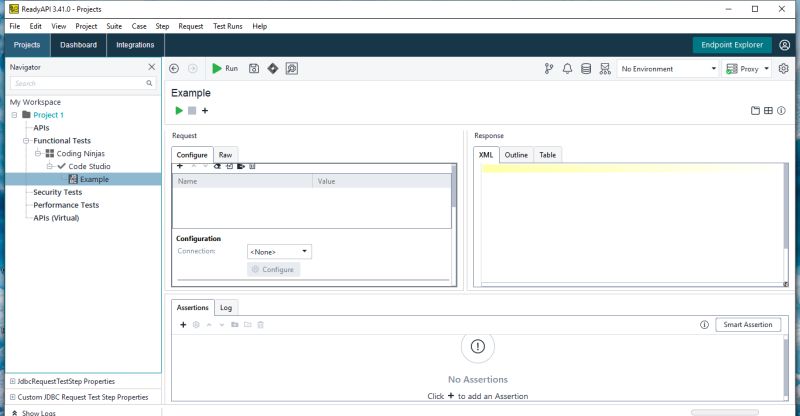Collapse the Coding Ninjas suite node
This screenshot has height=416, width=800.
(x=38, y=153)
